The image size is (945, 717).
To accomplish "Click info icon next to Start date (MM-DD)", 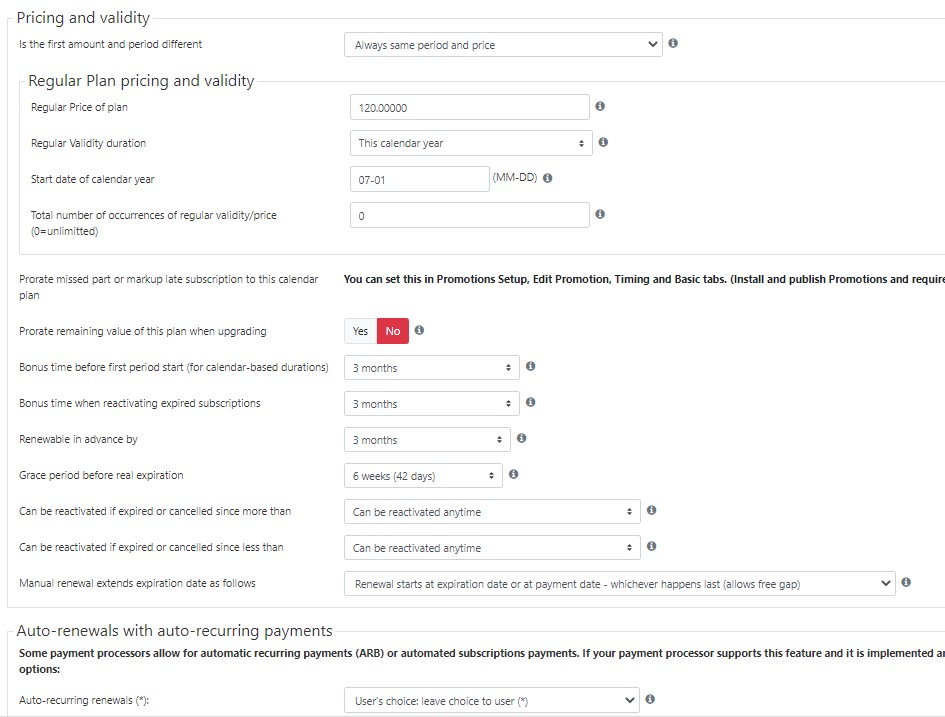I will [x=547, y=178].
